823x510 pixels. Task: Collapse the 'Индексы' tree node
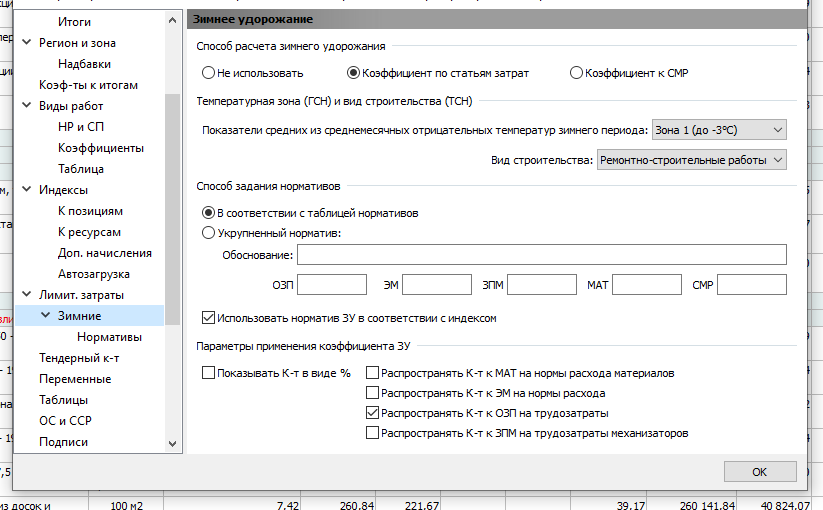27,189
